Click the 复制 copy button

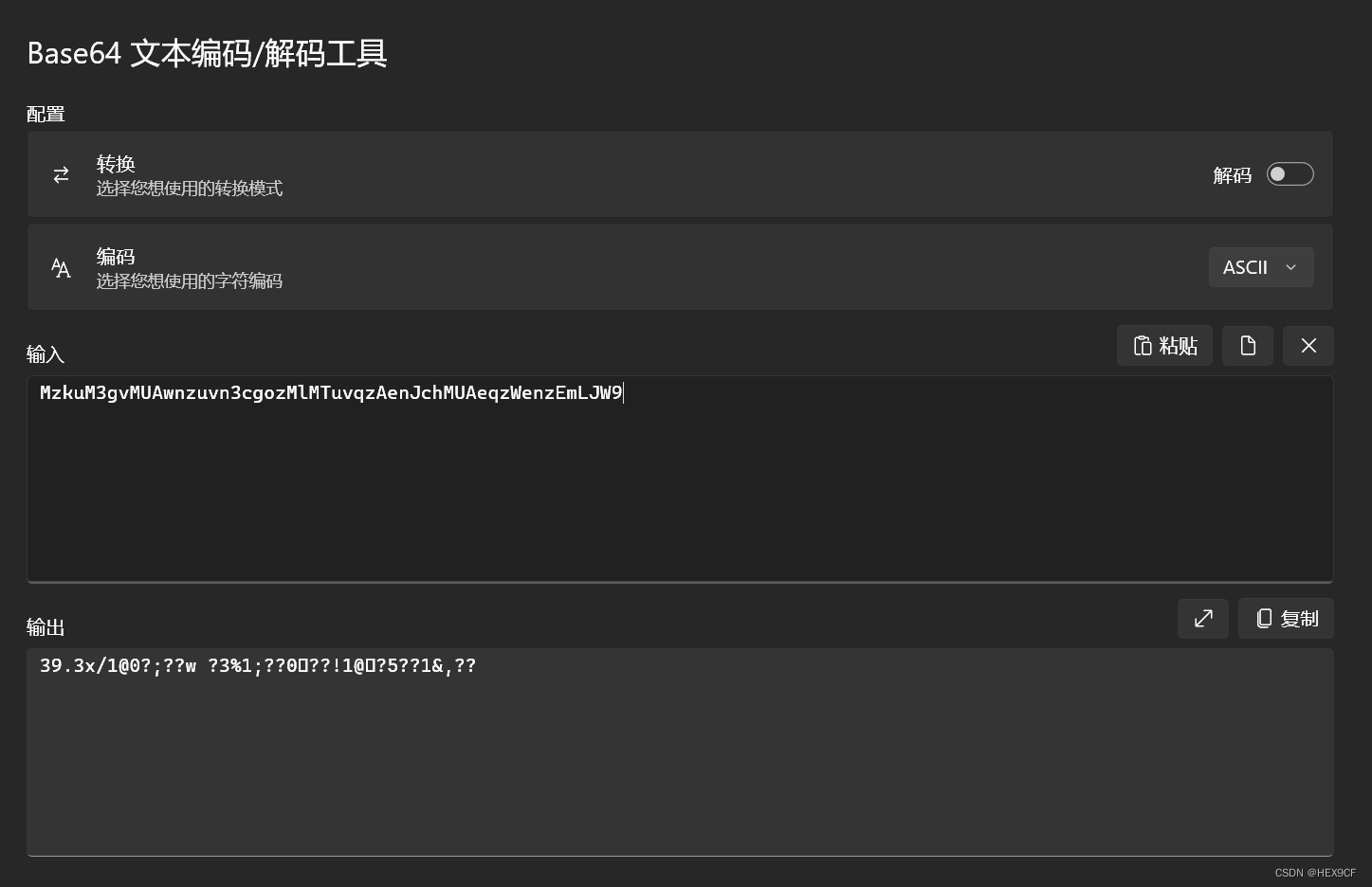tap(1286, 618)
